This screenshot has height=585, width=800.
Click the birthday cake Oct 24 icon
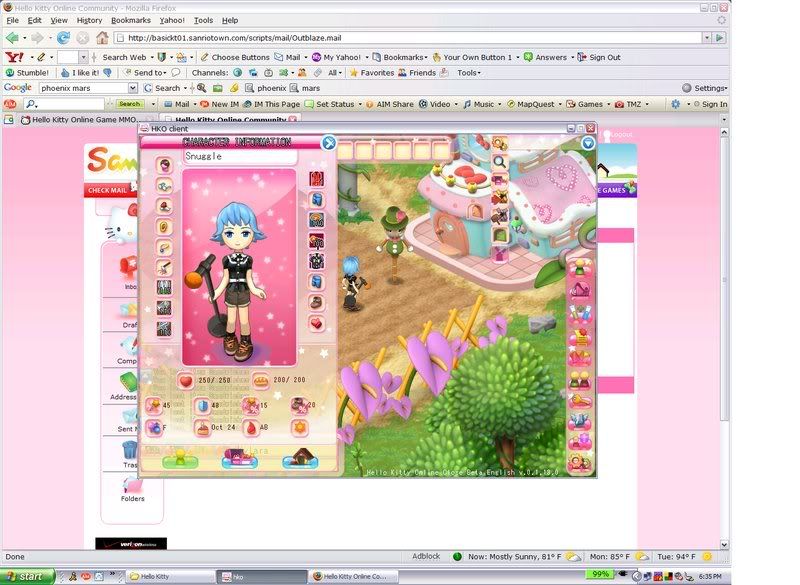(203, 427)
